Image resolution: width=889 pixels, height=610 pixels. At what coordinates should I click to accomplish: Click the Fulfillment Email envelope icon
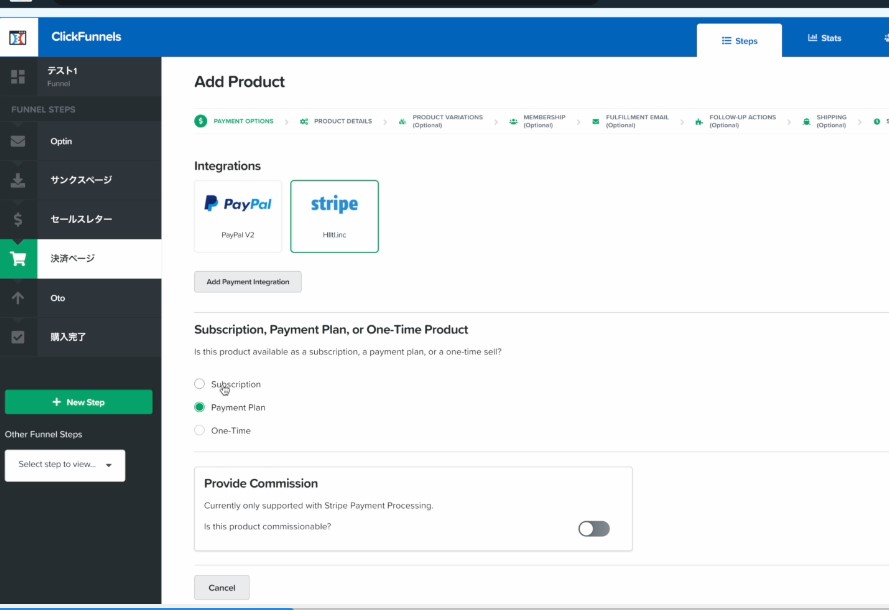[595, 121]
